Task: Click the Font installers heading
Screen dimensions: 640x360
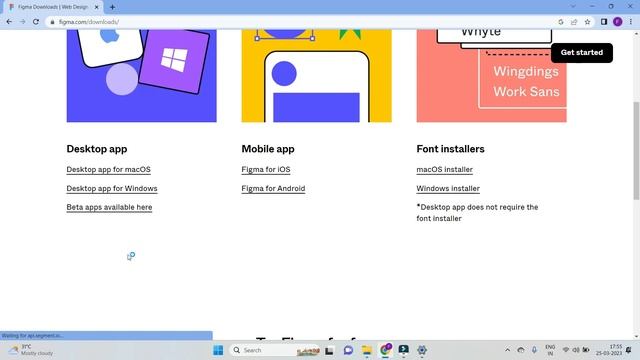Action: pos(450,149)
